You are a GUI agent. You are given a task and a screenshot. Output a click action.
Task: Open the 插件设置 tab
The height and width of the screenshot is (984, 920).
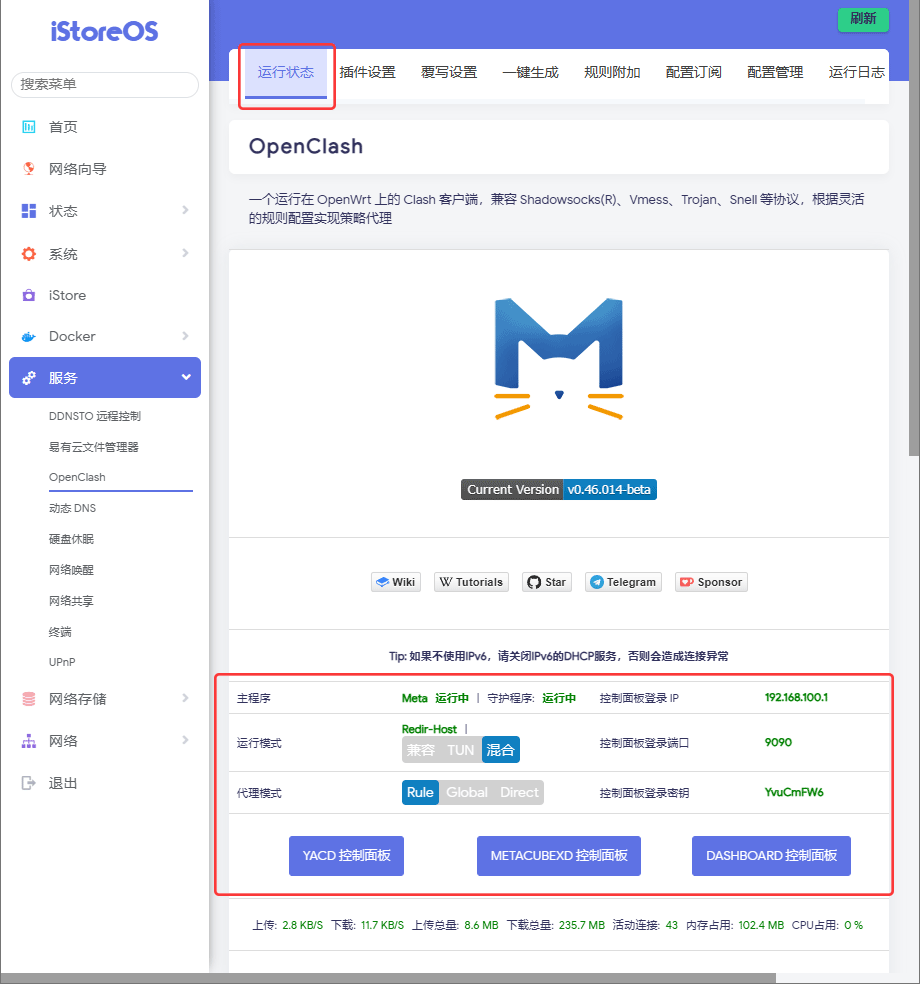pos(367,71)
